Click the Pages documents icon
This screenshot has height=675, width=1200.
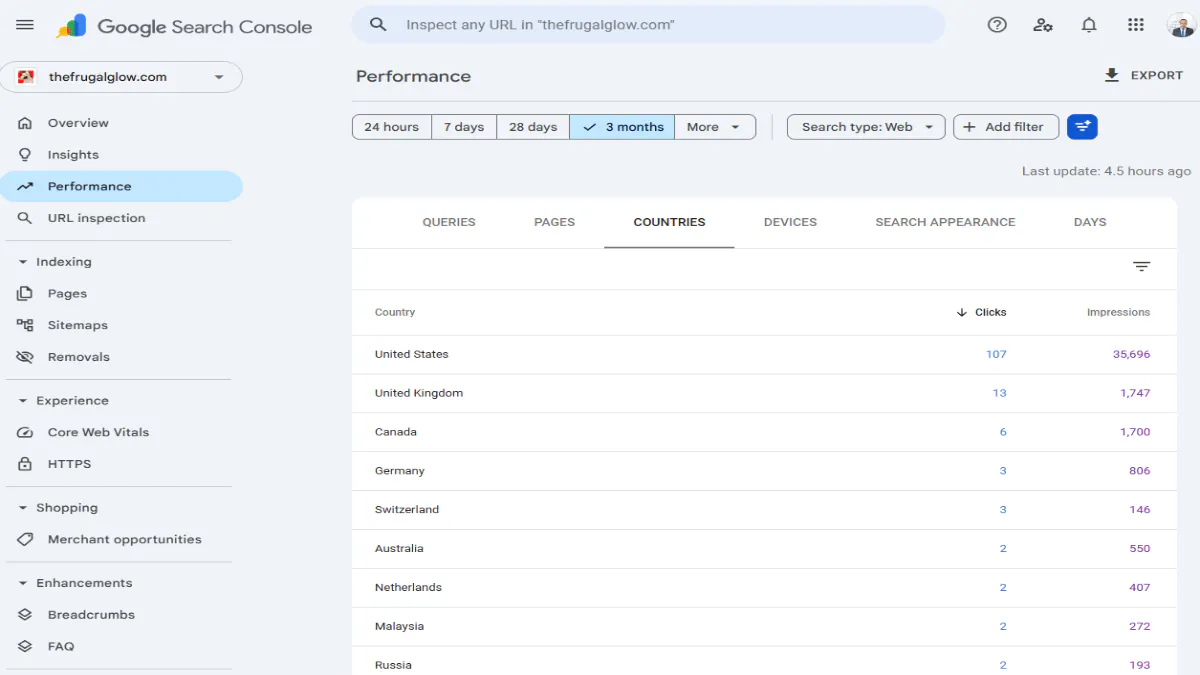point(25,293)
